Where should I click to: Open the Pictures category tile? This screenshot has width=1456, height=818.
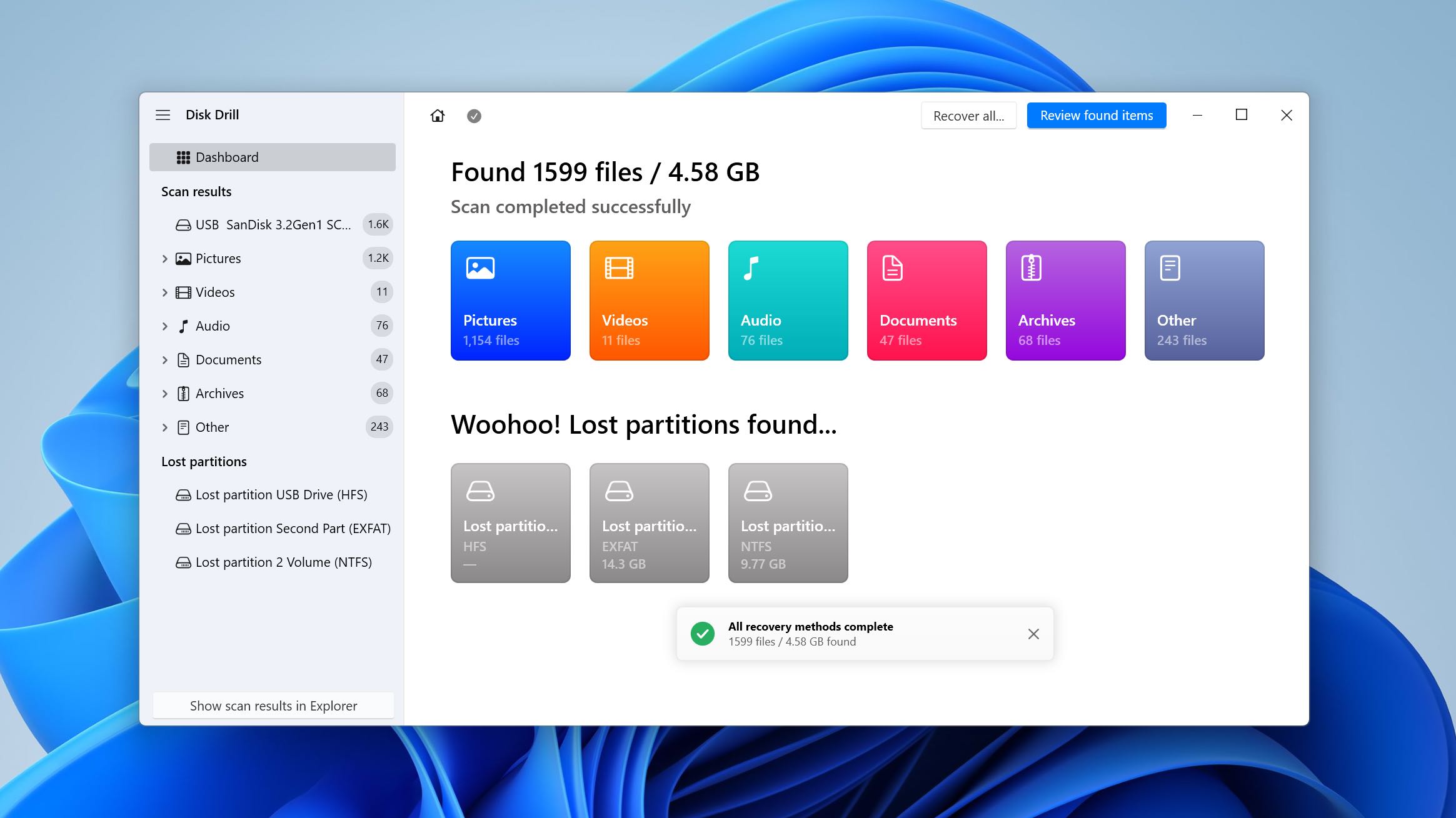click(x=510, y=301)
